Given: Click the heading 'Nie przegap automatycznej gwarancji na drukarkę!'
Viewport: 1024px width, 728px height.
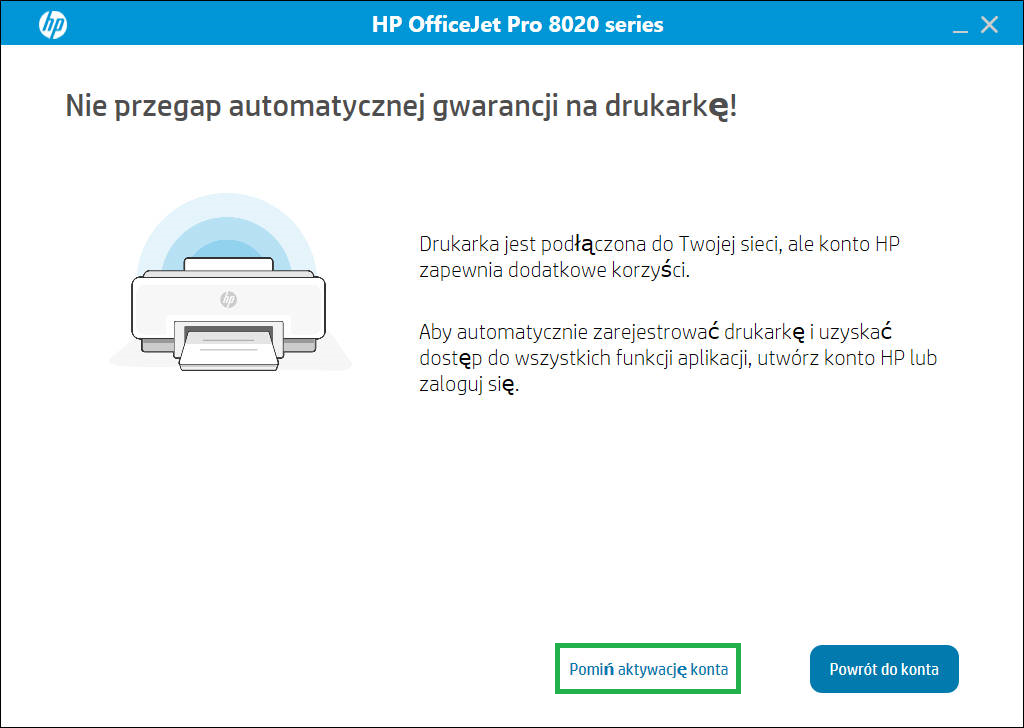Looking at the screenshot, I should (x=401, y=106).
